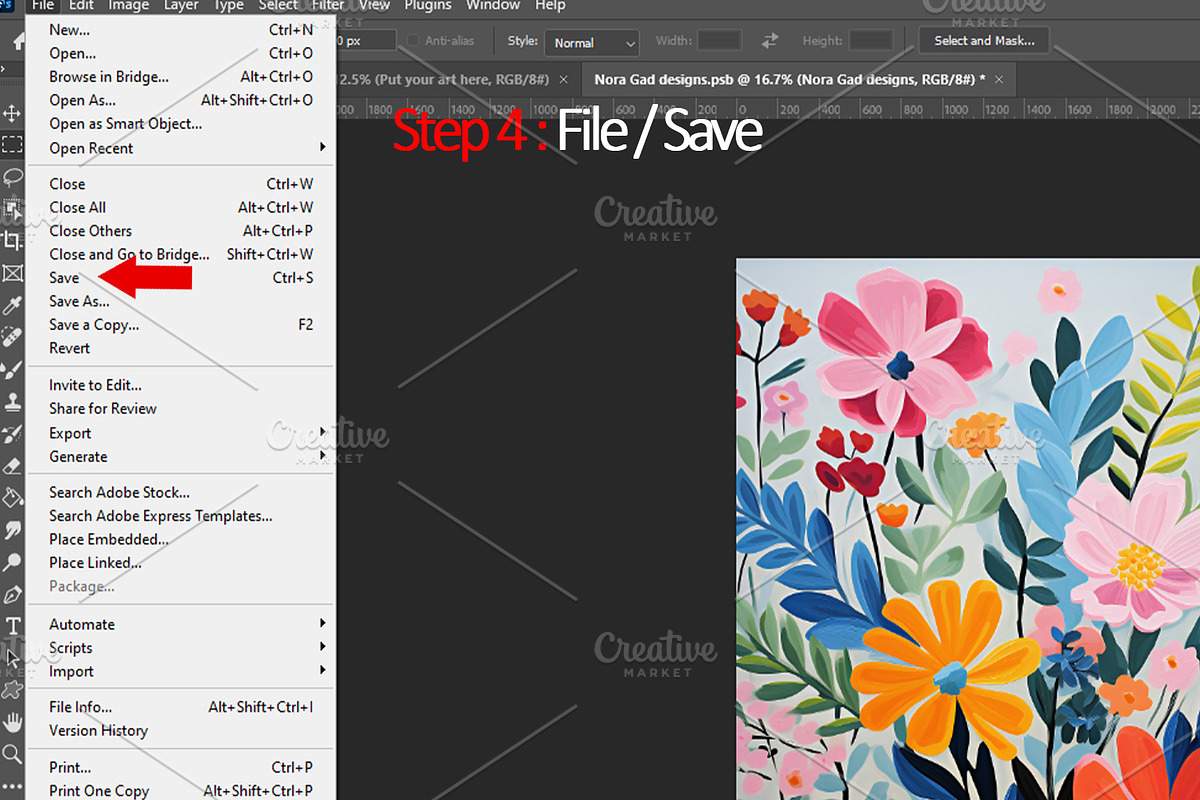This screenshot has width=1200, height=800.
Task: Select the Smudge tool
Action: tap(12, 529)
